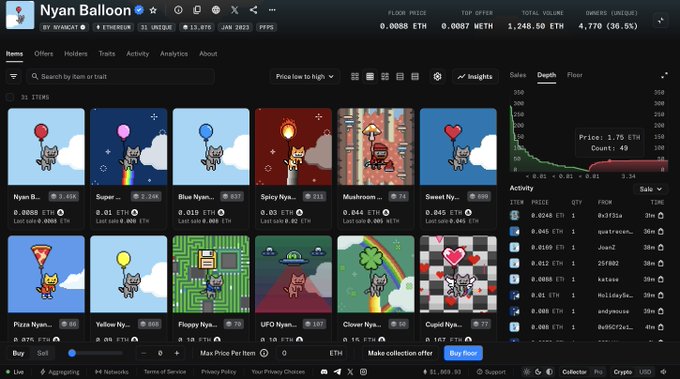Screen dimensions: 680x379
Task: Open the Analytics tab
Action: click(174, 54)
